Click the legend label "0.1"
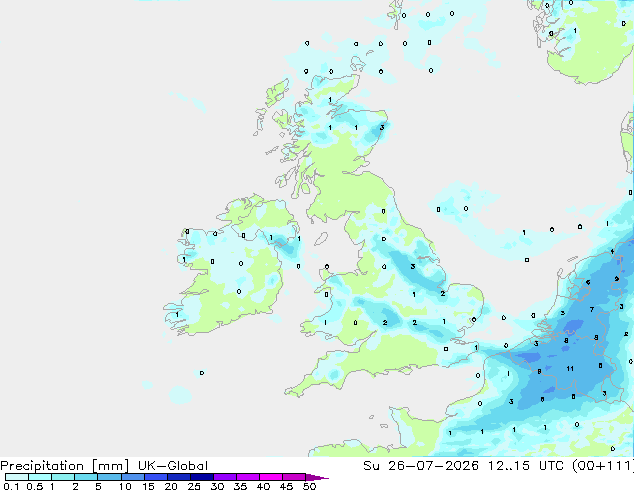 tap(11, 486)
